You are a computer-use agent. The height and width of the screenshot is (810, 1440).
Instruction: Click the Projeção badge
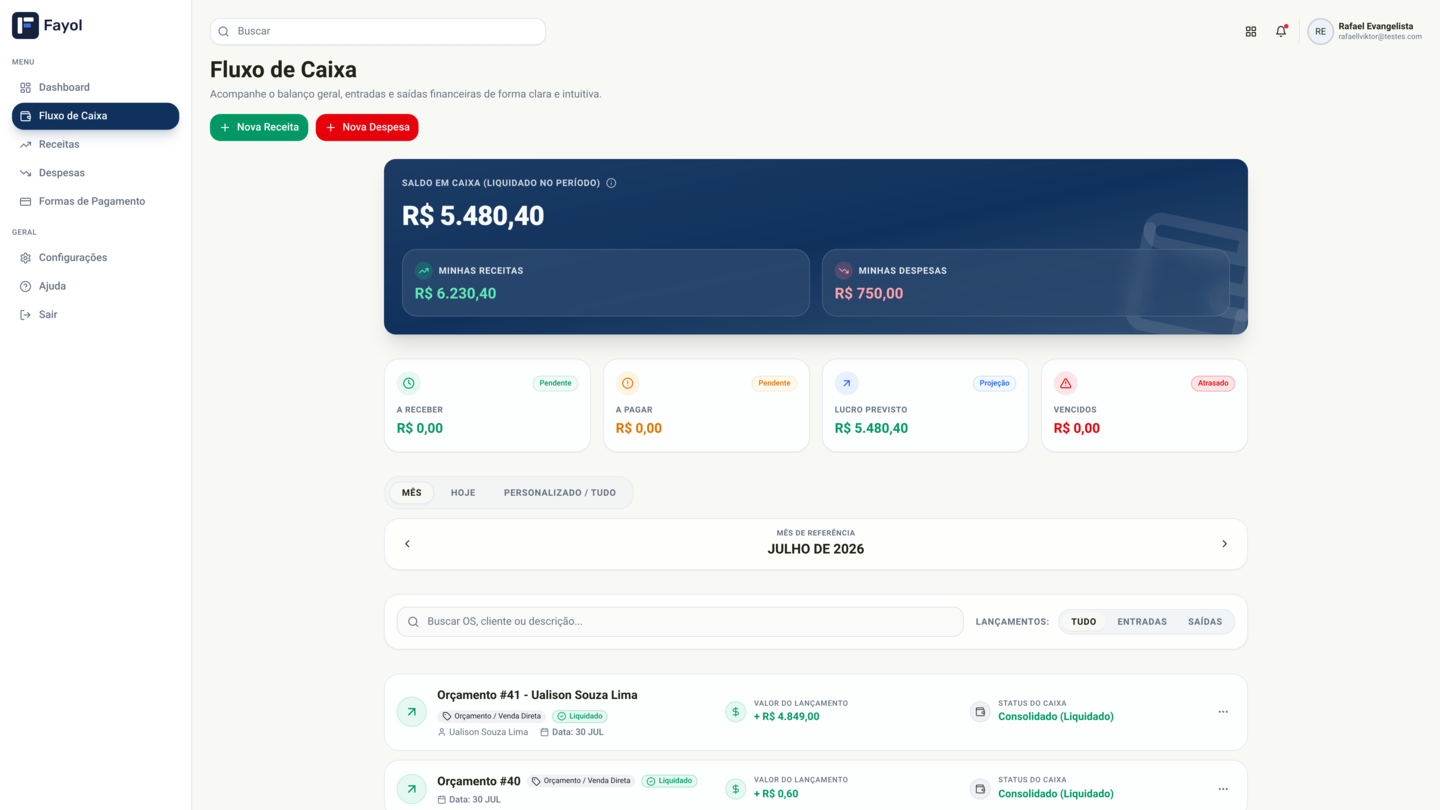pos(994,383)
